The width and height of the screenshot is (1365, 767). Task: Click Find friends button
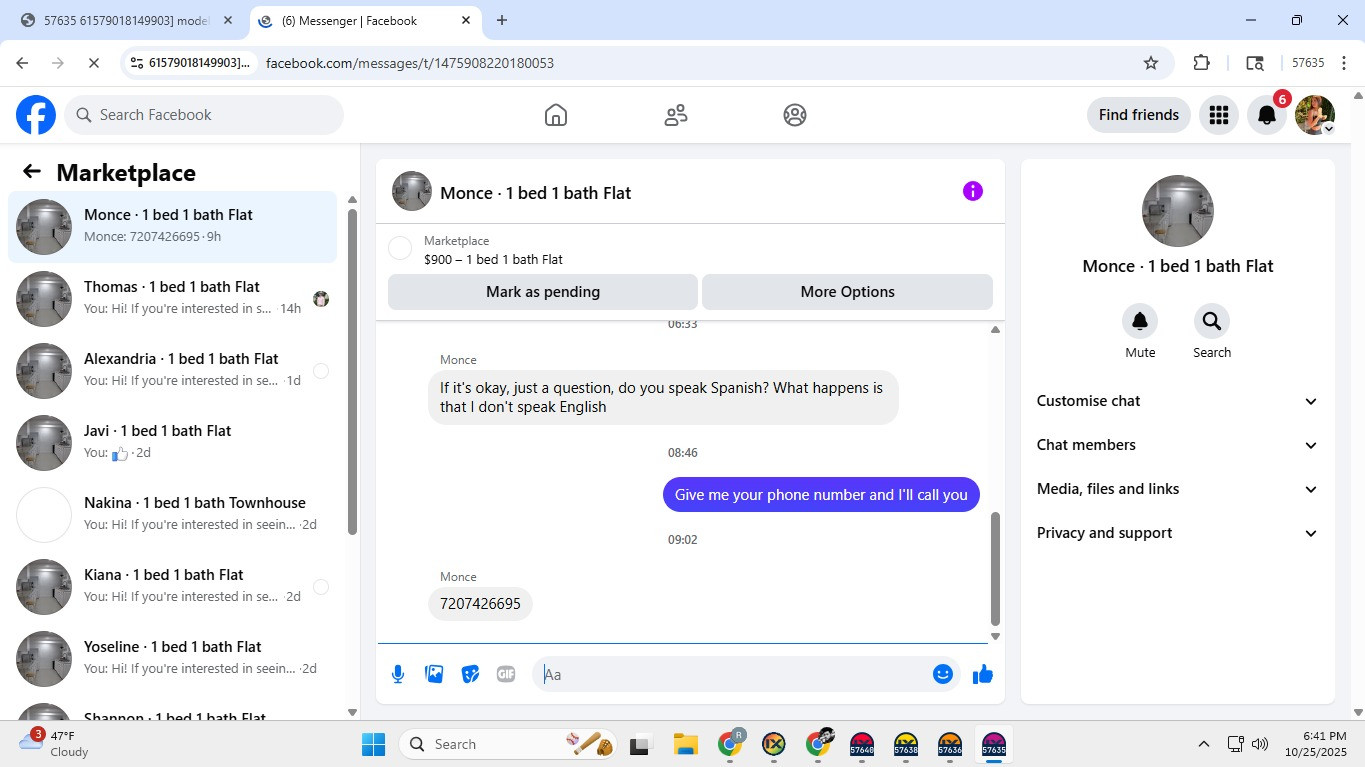[1139, 115]
